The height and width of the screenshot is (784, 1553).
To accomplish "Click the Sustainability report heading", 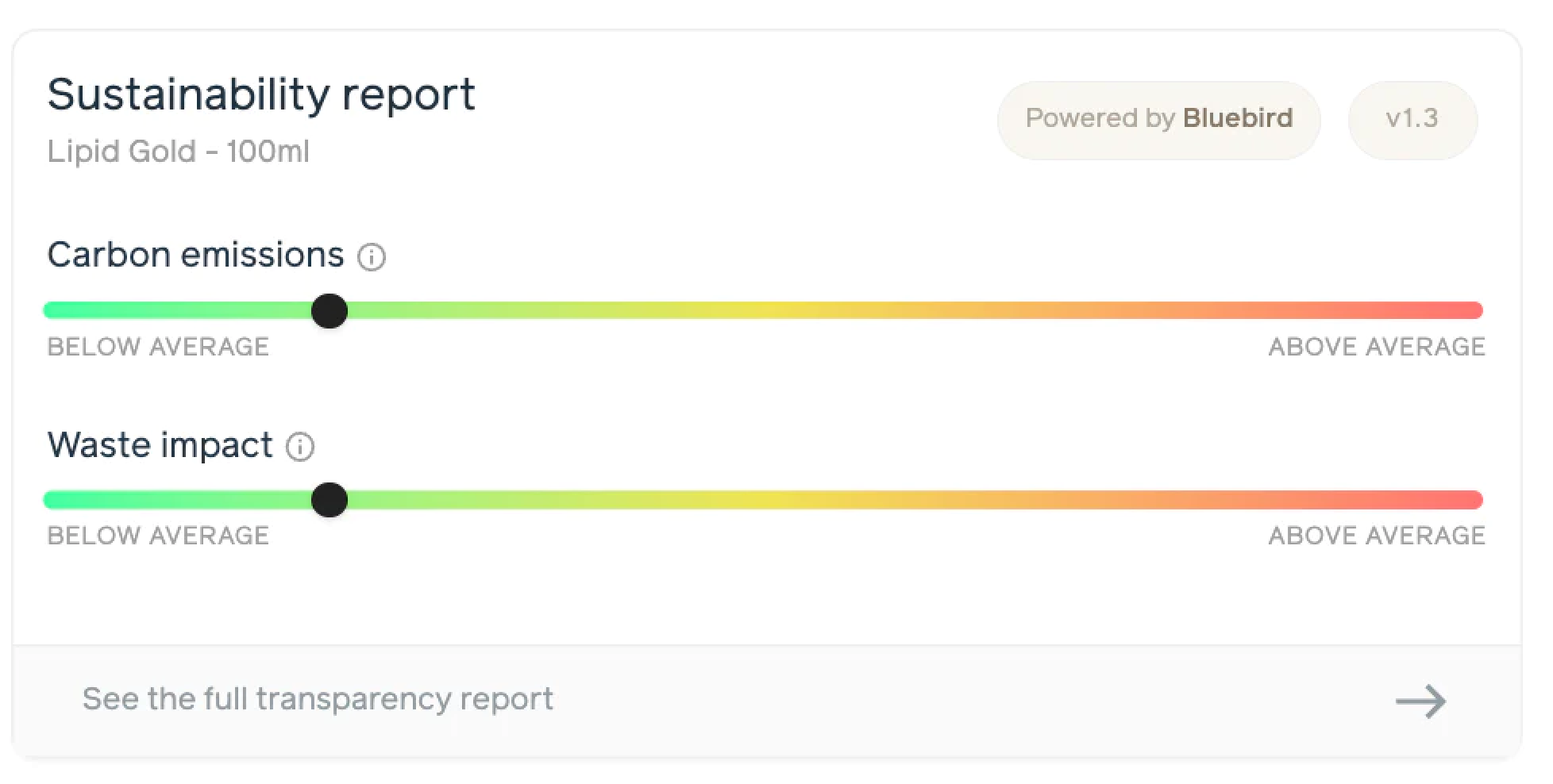I will click(x=260, y=94).
